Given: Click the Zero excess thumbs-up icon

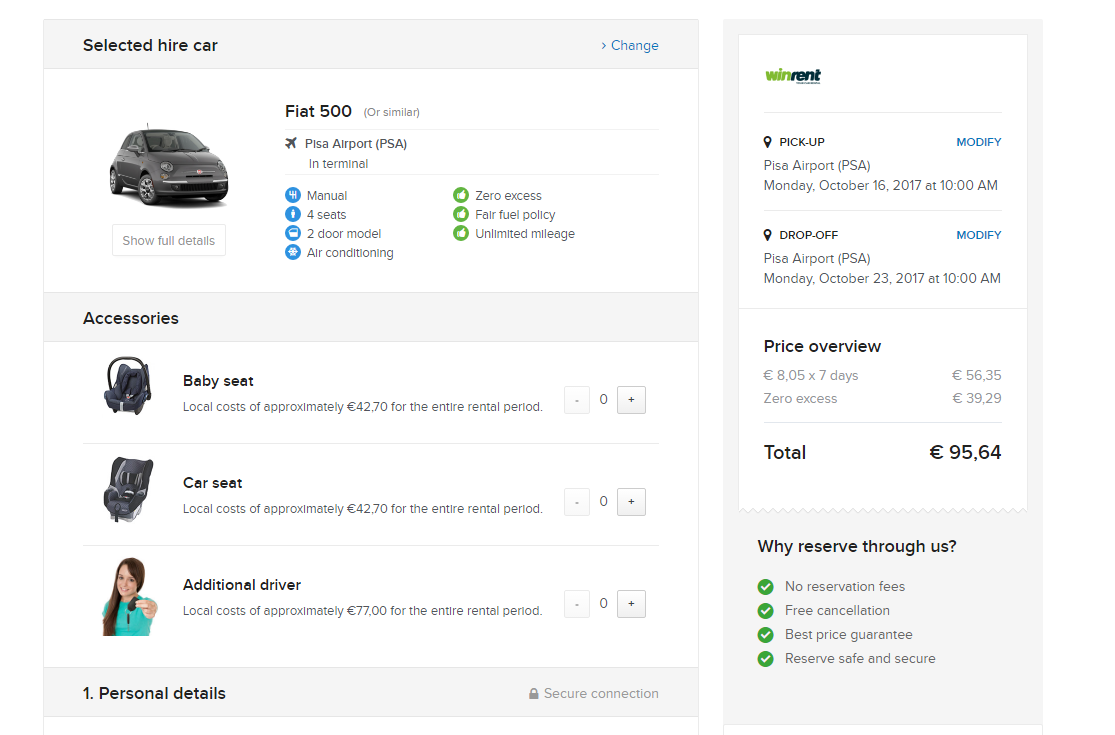Looking at the screenshot, I should 461,195.
